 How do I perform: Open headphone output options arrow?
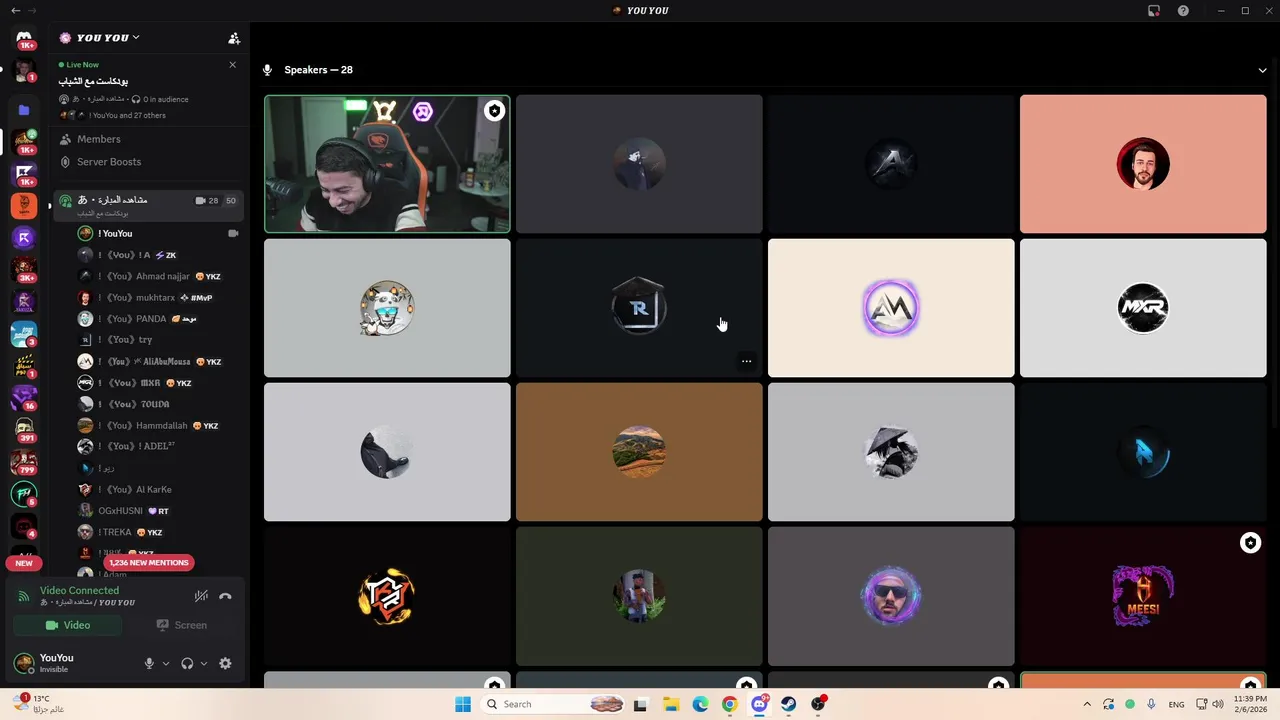coord(204,663)
